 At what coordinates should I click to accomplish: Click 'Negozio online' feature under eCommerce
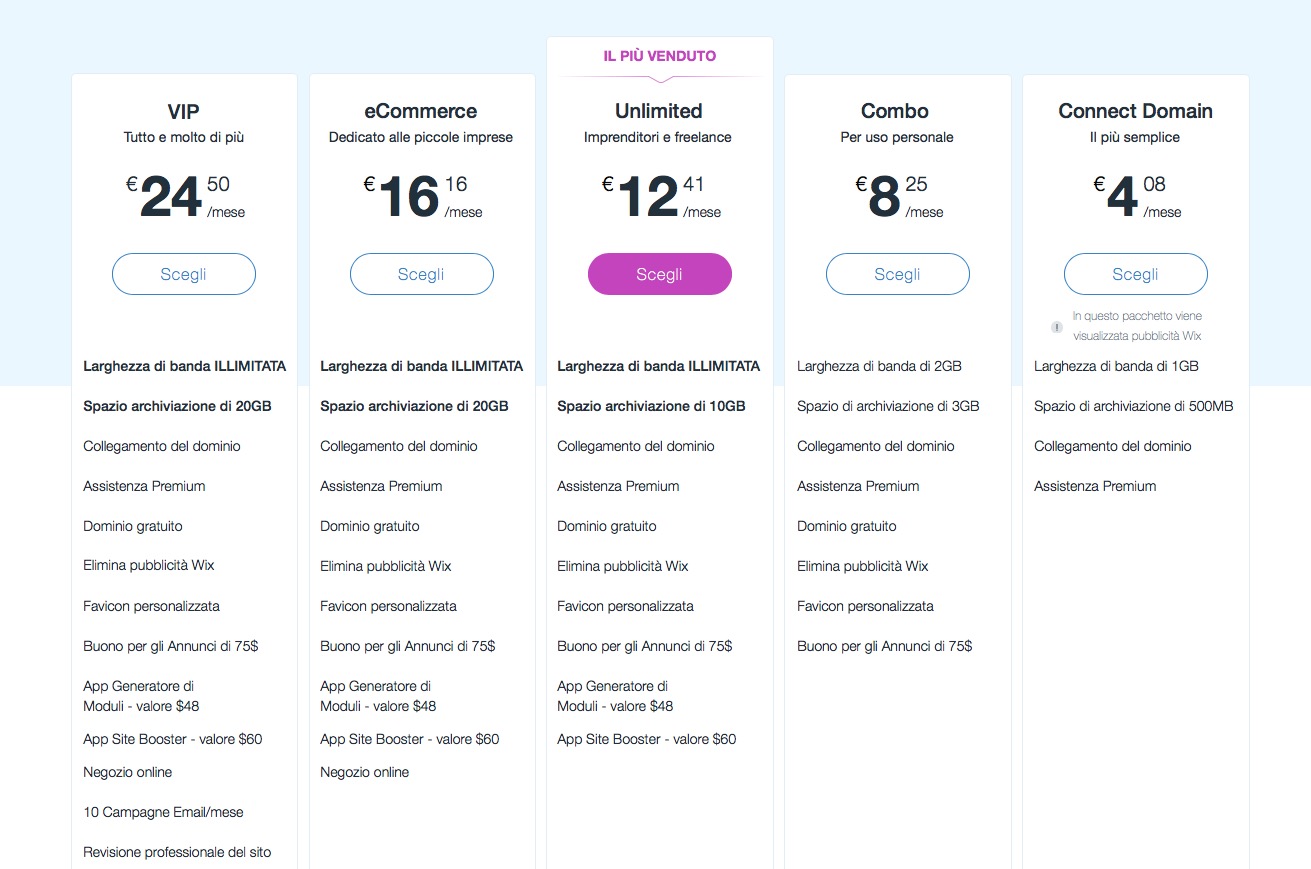pyautogui.click(x=365, y=772)
